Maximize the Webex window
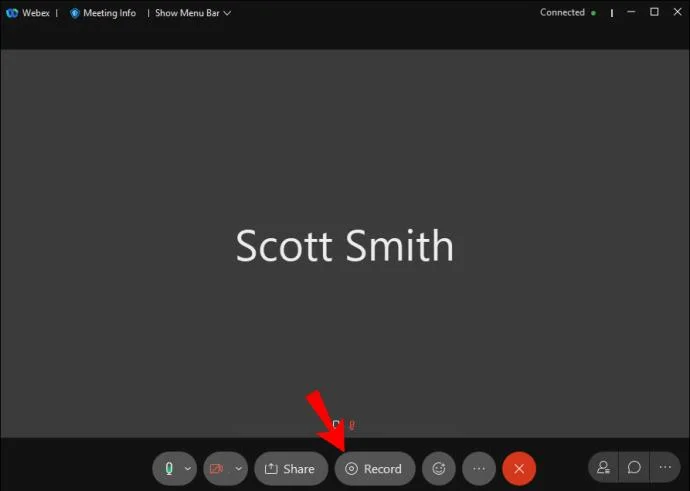The width and height of the screenshot is (690, 491). 654,12
